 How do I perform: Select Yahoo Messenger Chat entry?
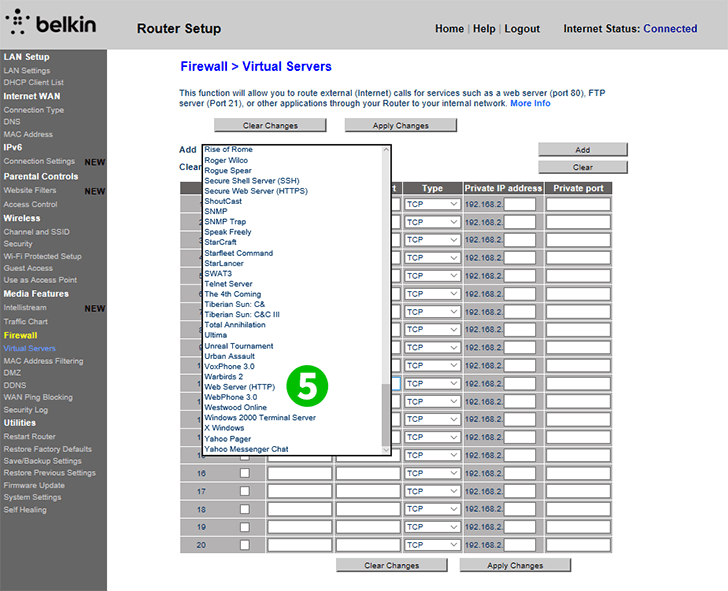pyautogui.click(x=246, y=449)
